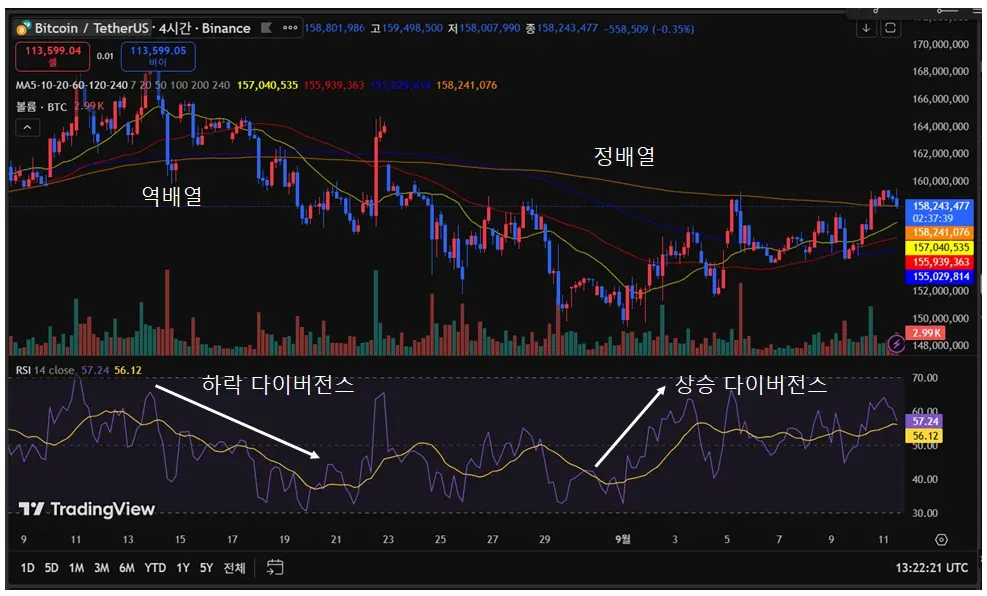Click the Bitcoin symbol logo icon

23,28
